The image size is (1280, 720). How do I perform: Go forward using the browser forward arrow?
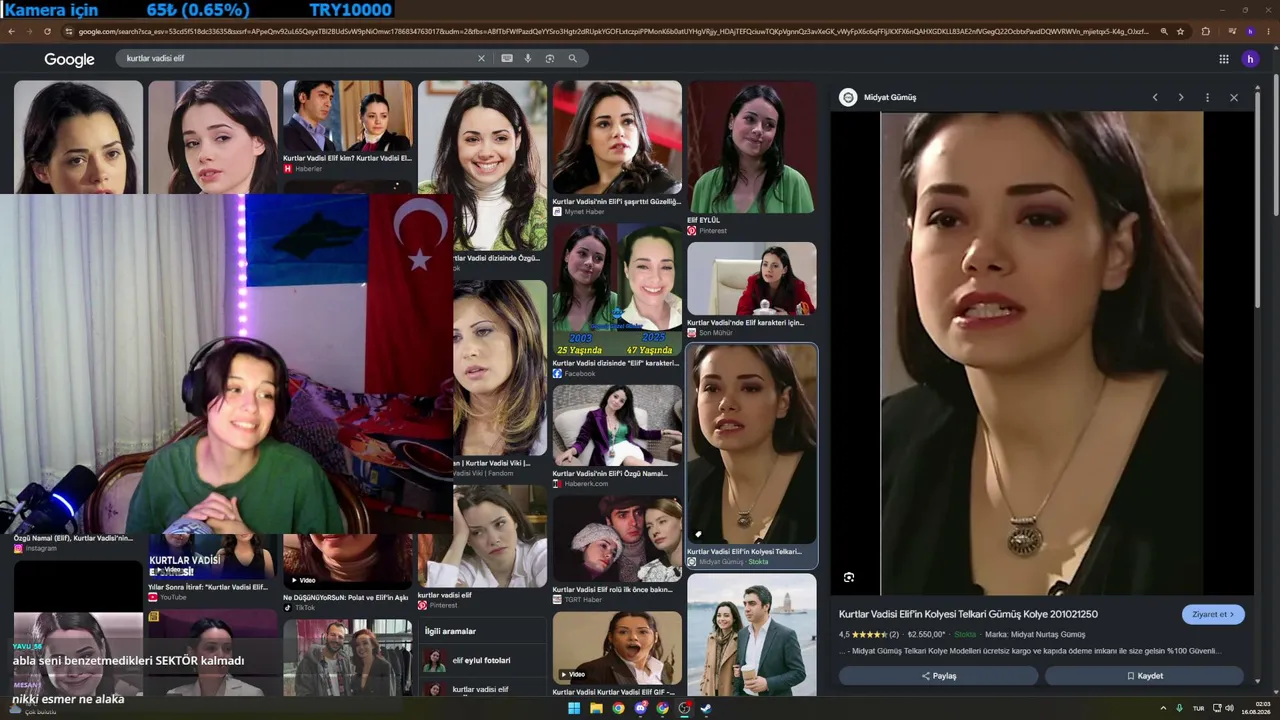(29, 31)
